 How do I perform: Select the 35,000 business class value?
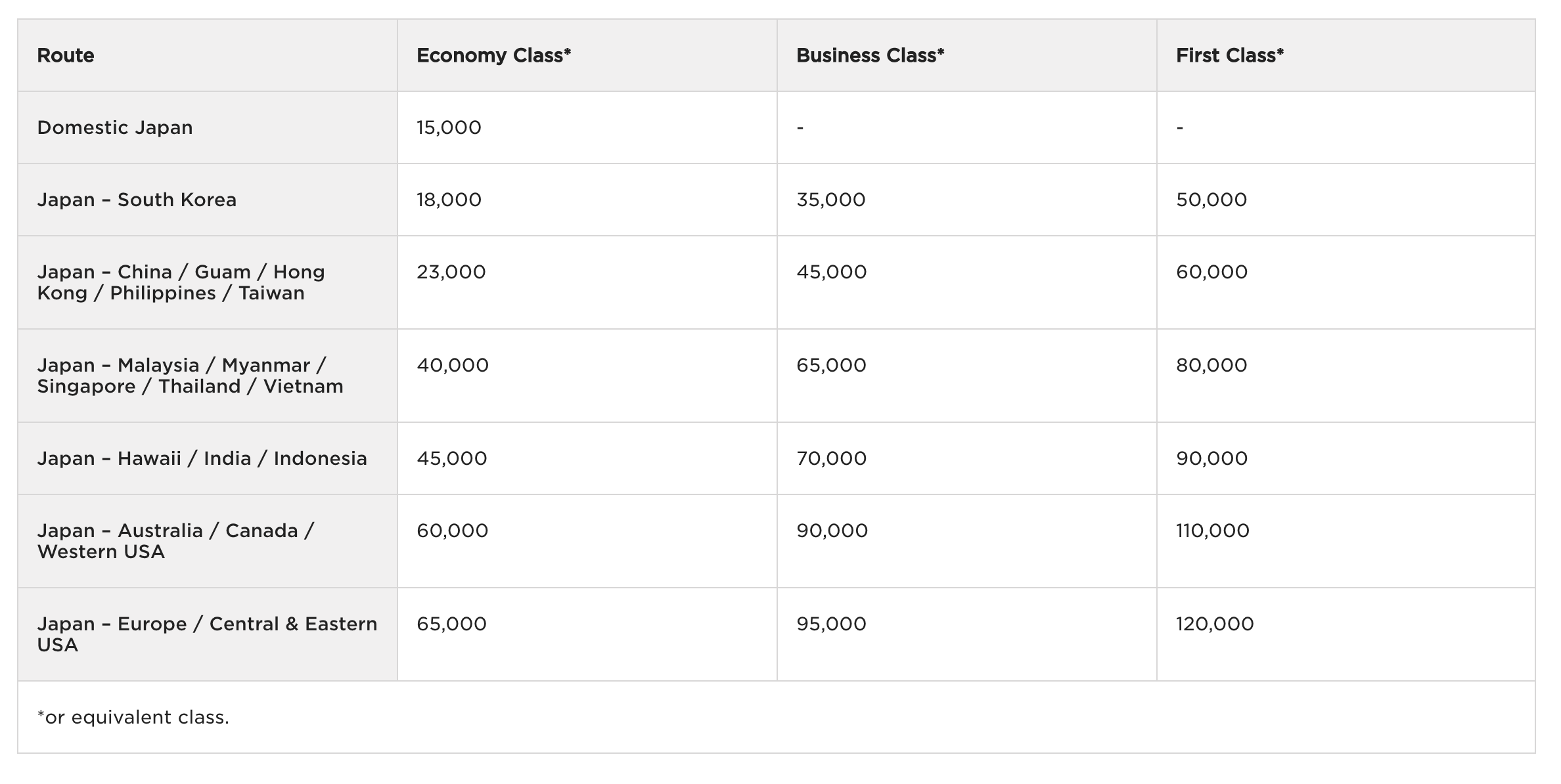pyautogui.click(x=831, y=200)
